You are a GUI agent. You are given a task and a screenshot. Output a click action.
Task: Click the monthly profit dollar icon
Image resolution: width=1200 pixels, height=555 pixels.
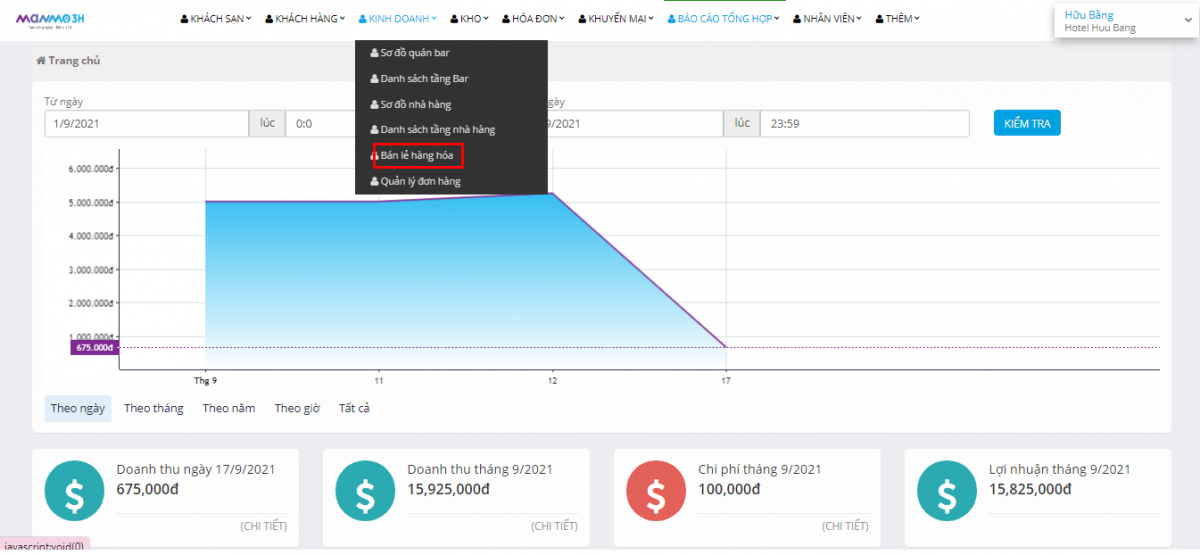(947, 492)
